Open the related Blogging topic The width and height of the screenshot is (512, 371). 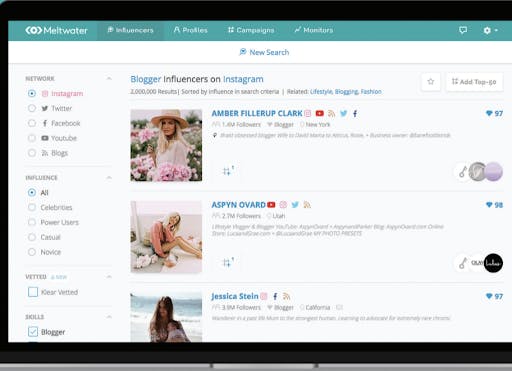point(347,92)
